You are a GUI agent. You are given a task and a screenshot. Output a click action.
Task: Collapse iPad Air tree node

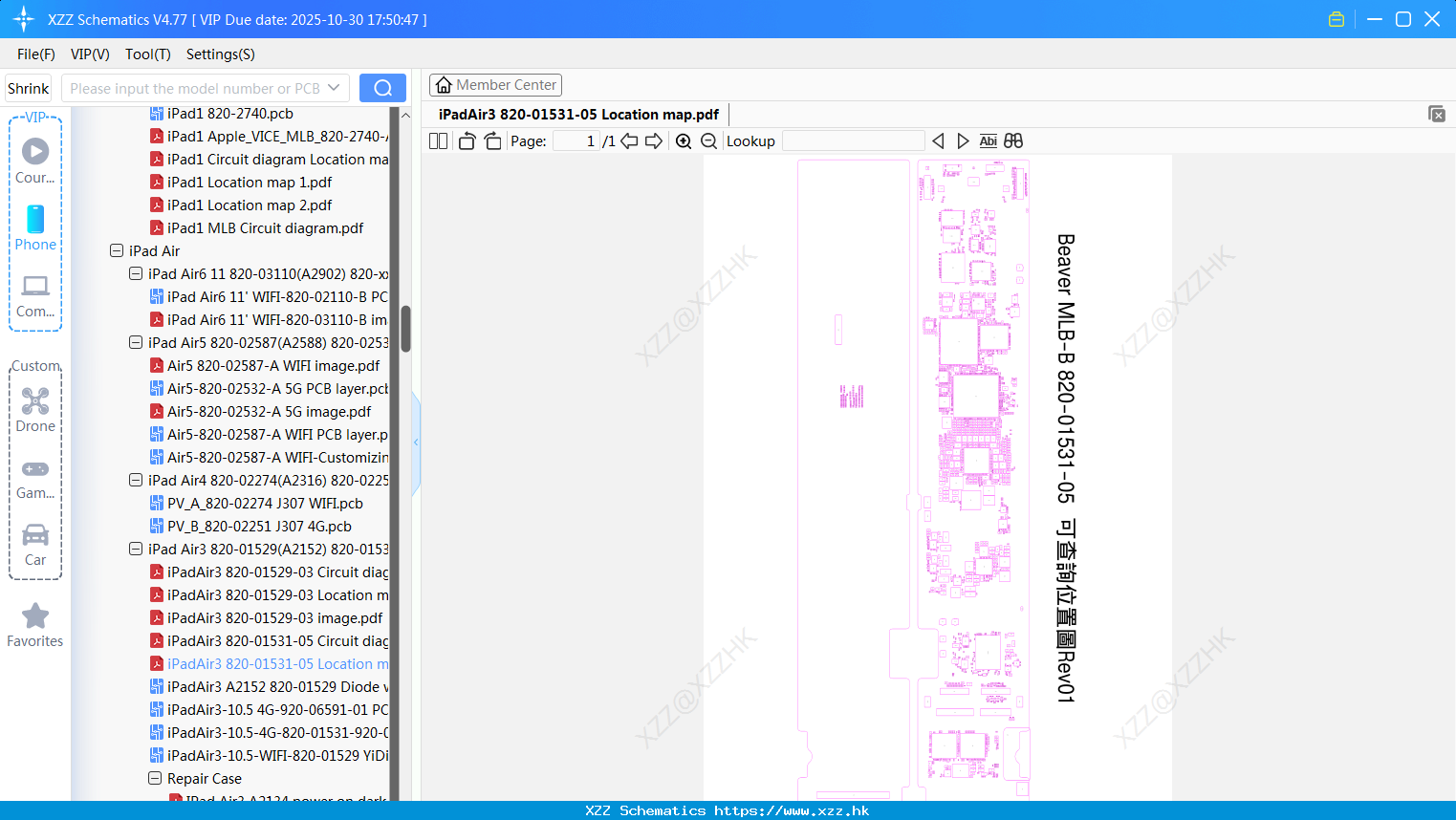coord(117,251)
